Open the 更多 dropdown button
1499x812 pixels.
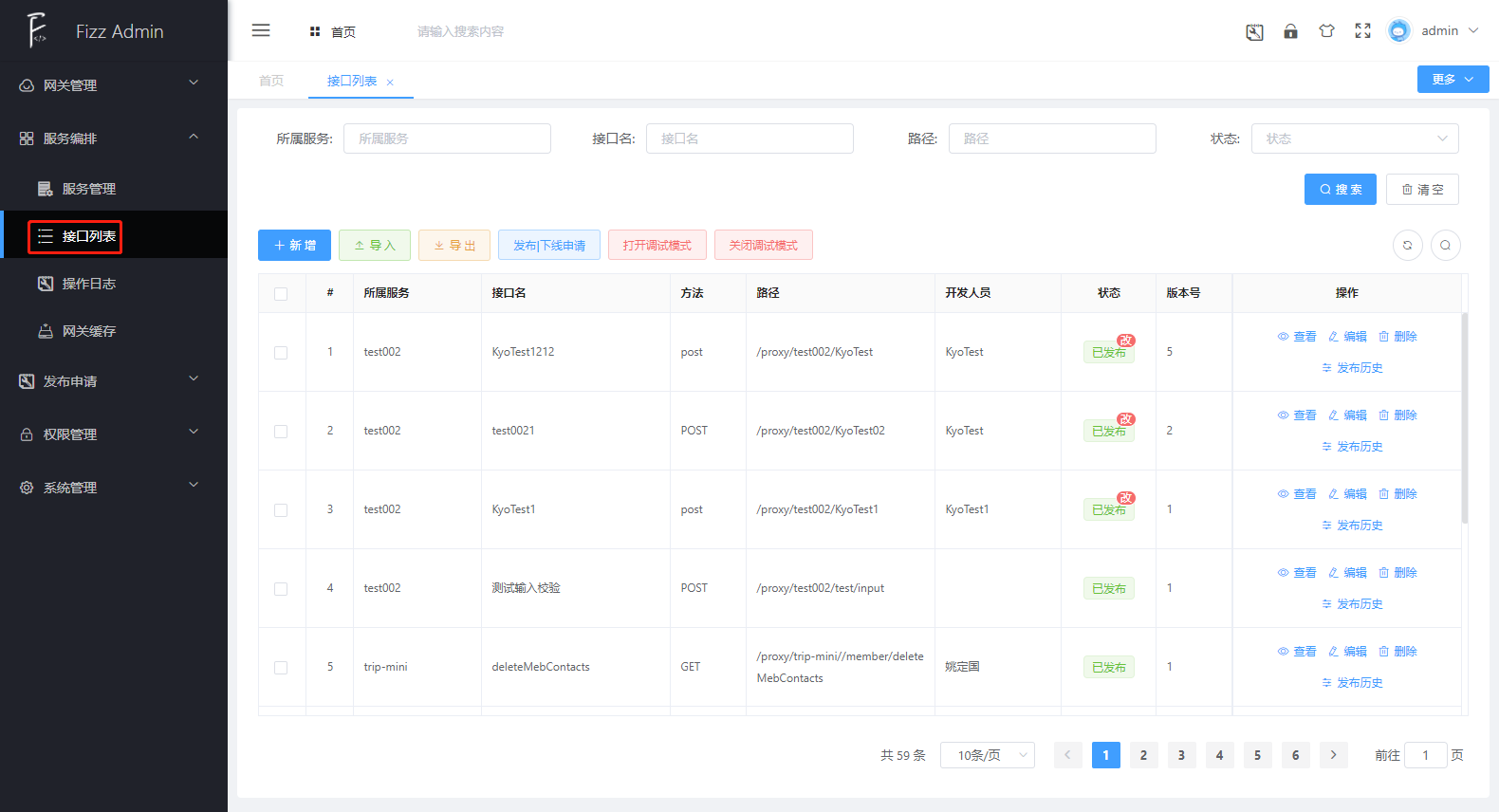tap(1453, 80)
